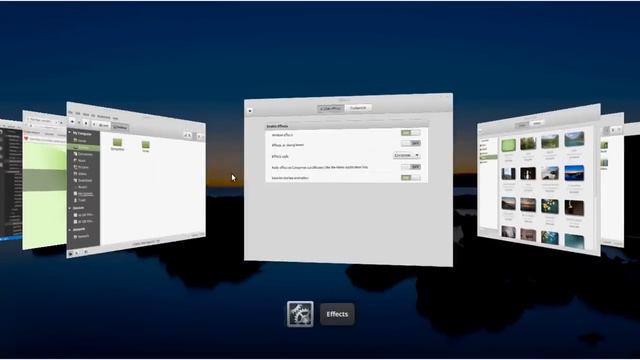The width and height of the screenshot is (640, 360).
Task: Open Videos in file manager sidebar
Action: click(80, 174)
